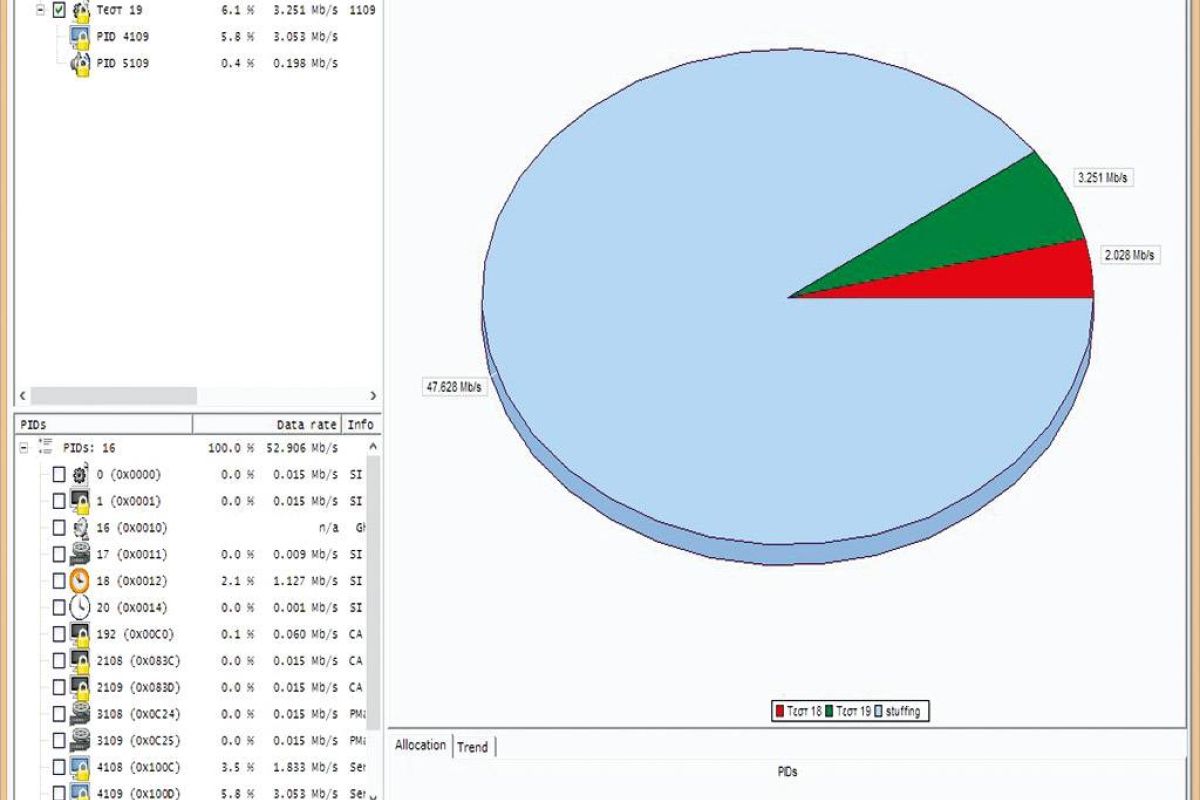
Task: Click the red Τεστ 18 legend swatch
Action: coord(780,711)
